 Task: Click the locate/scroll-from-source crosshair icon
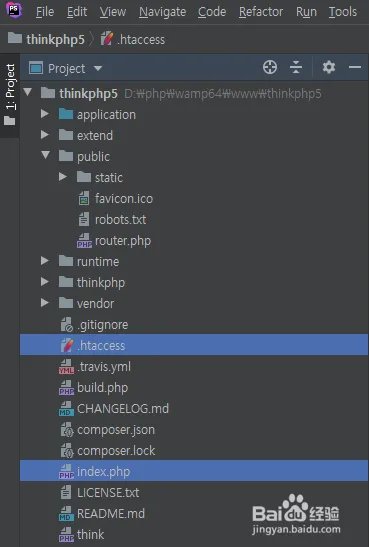(270, 67)
